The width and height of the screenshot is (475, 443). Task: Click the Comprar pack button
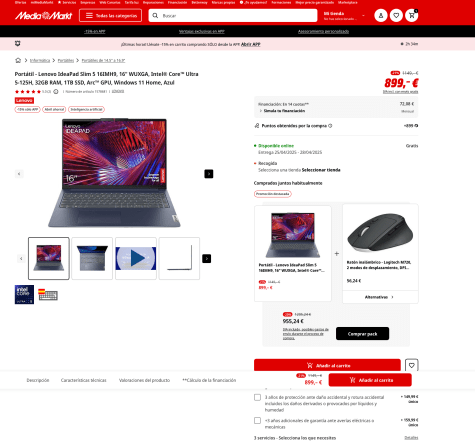point(362,334)
